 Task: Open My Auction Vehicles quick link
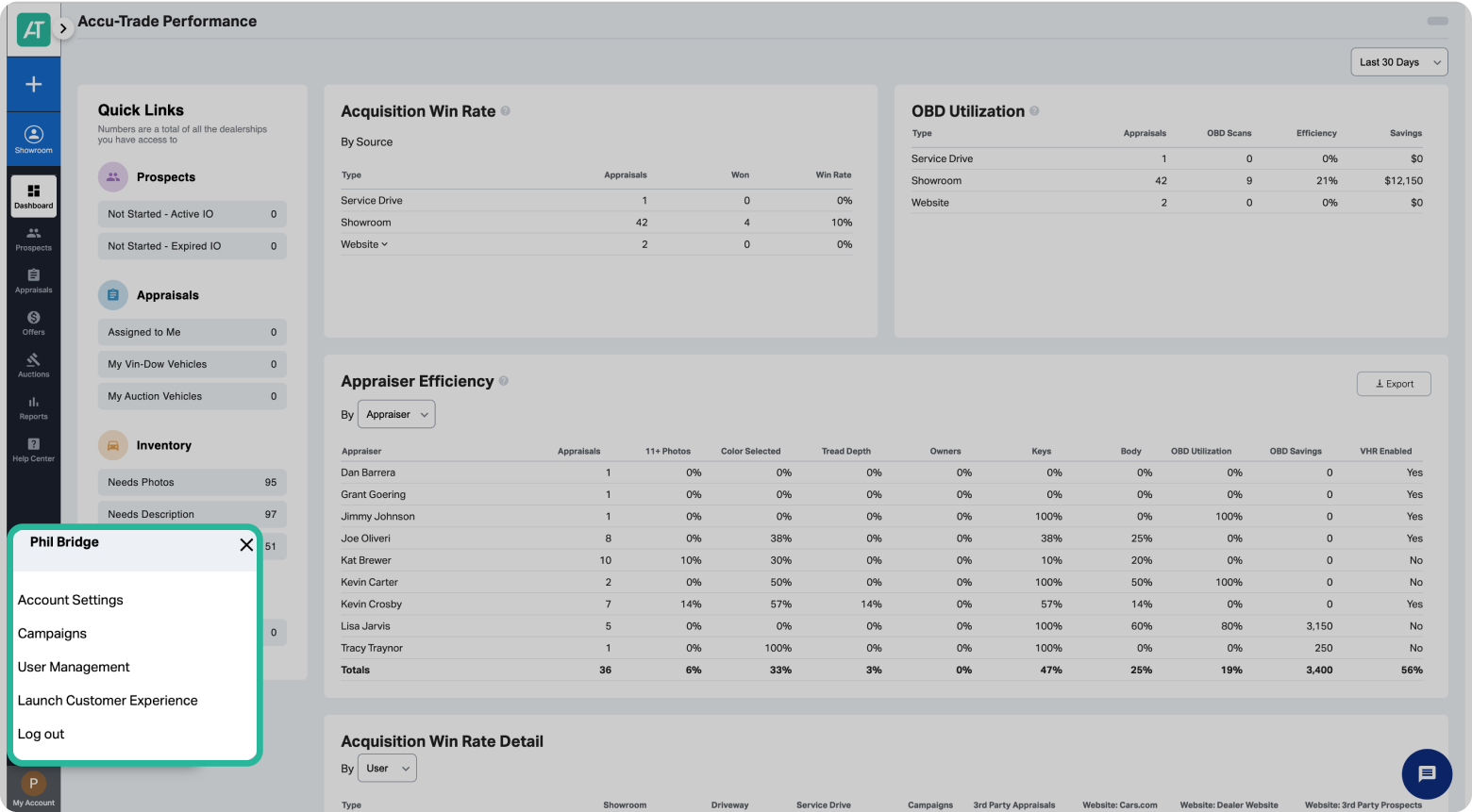[192, 396]
